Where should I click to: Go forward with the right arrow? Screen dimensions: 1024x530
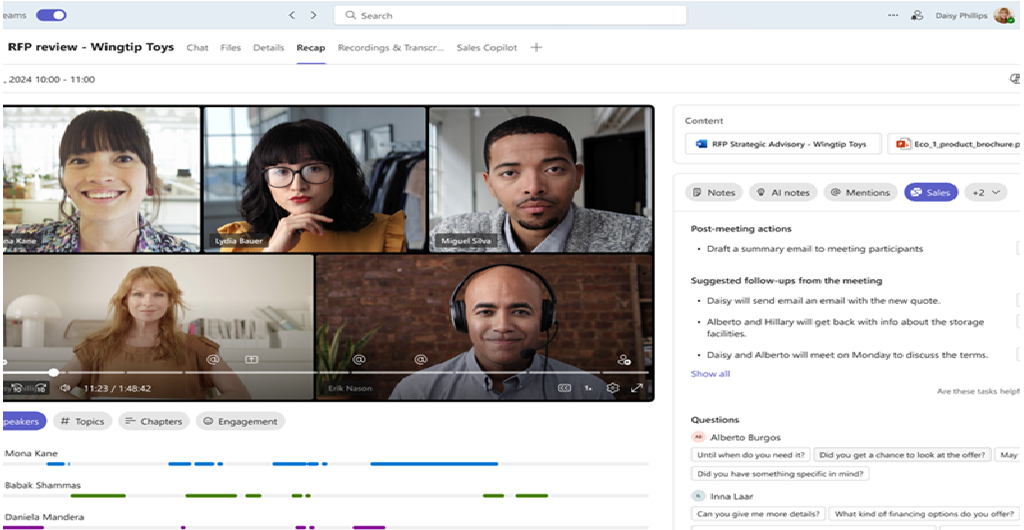point(313,15)
